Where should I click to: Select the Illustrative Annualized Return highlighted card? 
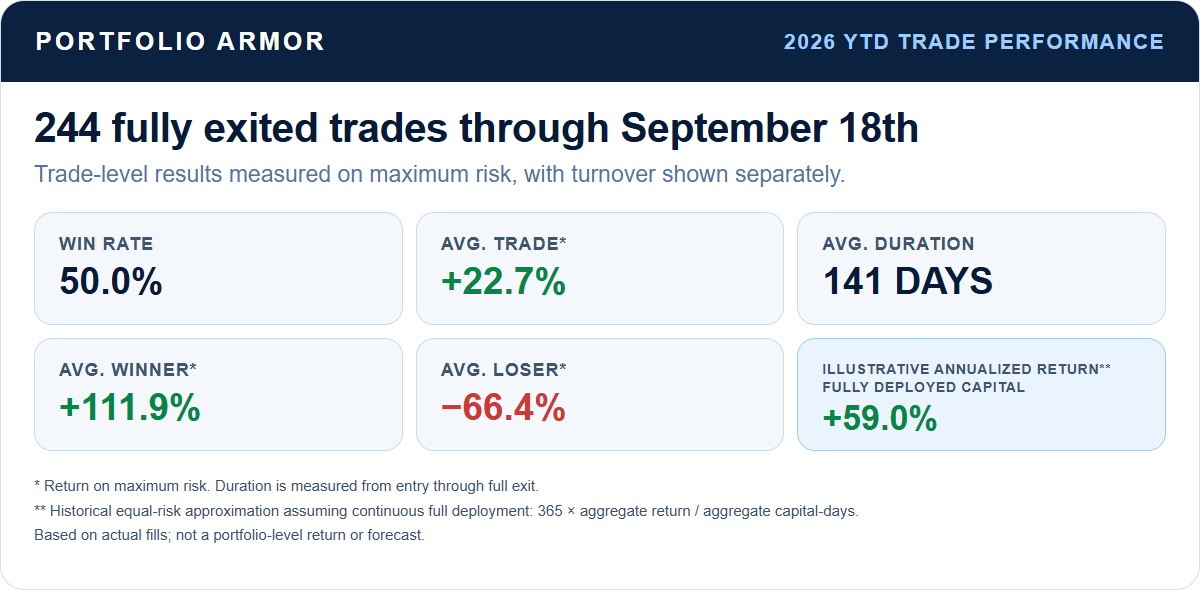coord(981,394)
